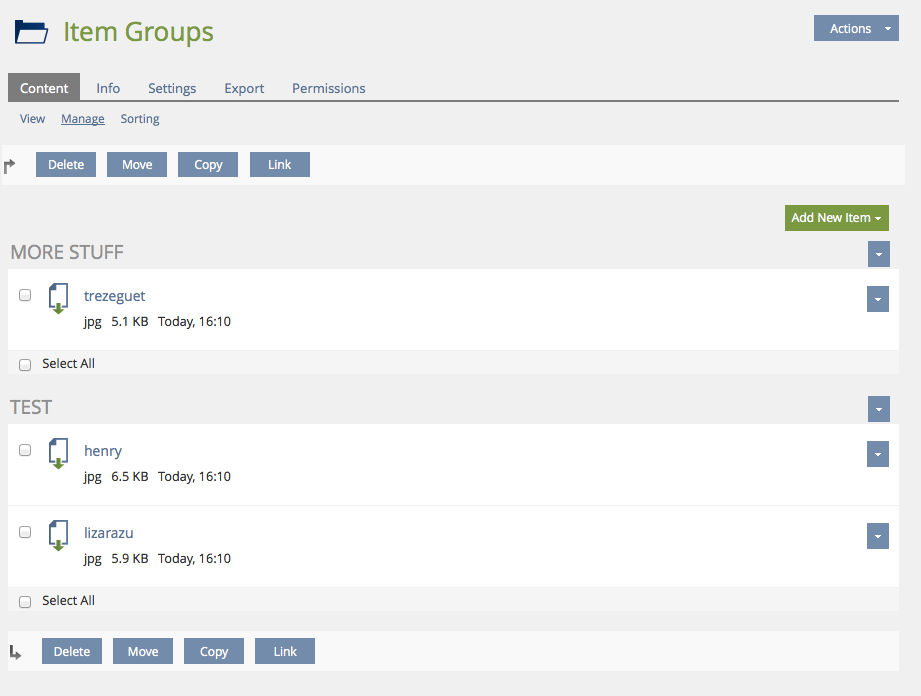Screen dimensions: 921x696
Task: Click the lizarazu file download icon
Action: pyautogui.click(x=59, y=535)
